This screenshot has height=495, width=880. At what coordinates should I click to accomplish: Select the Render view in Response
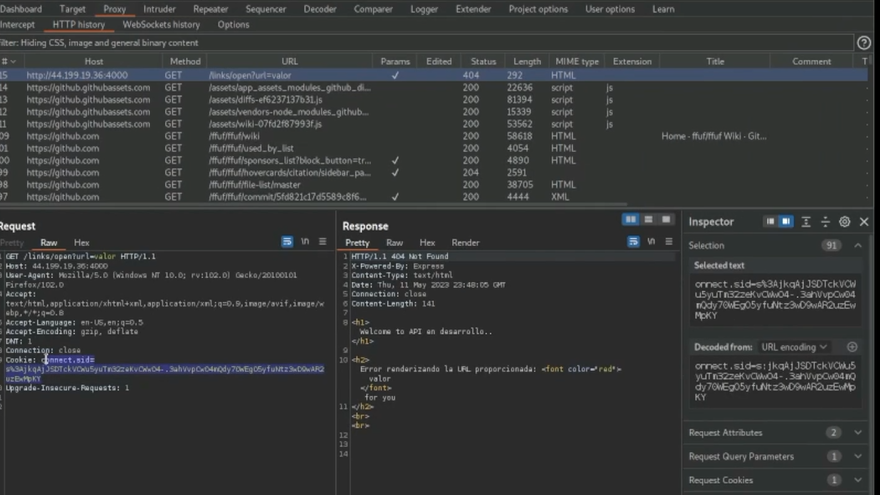tap(465, 243)
